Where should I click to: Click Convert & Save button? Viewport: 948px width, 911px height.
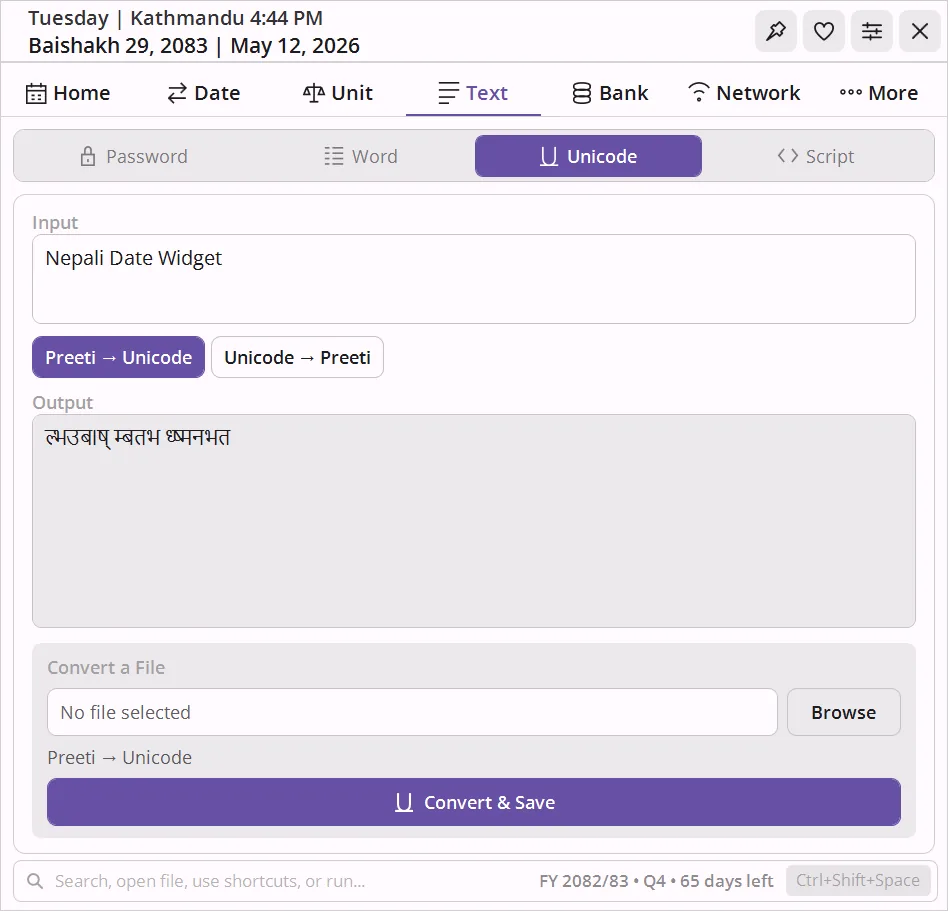click(473, 802)
